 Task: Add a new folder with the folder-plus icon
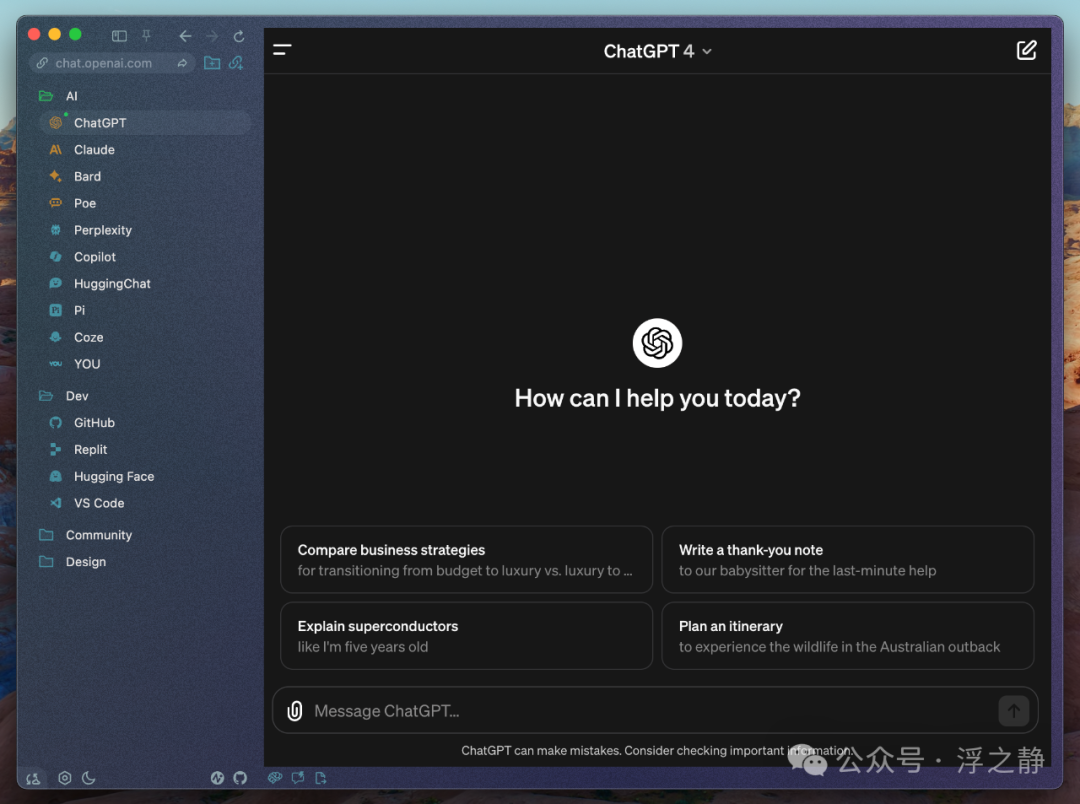[x=212, y=63]
